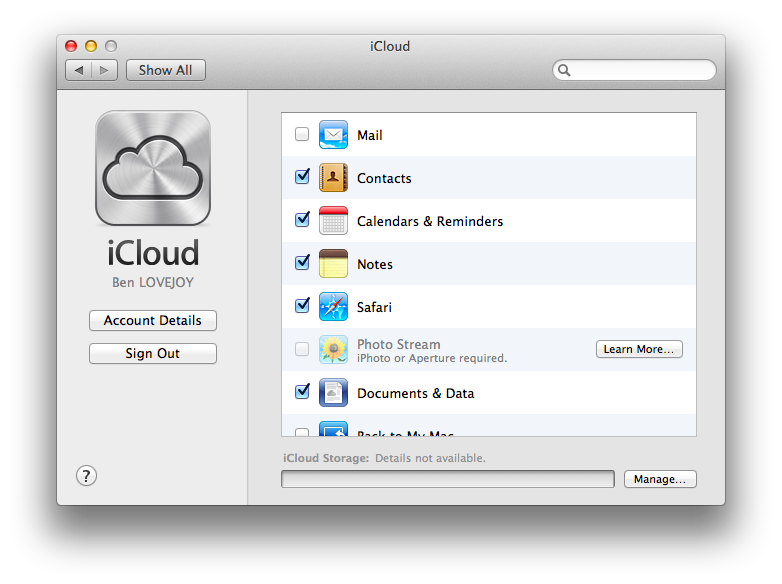Open help with the question mark button
Image resolution: width=782 pixels, height=584 pixels.
(86, 476)
